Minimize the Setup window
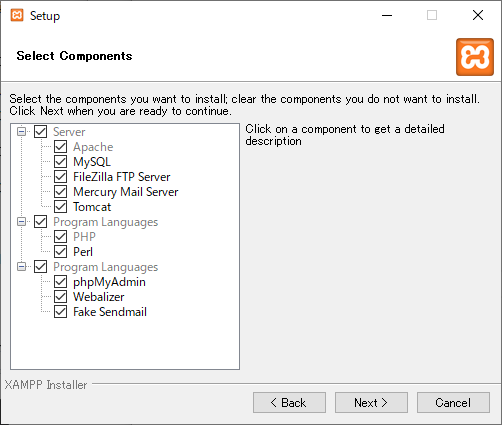 tap(387, 15)
